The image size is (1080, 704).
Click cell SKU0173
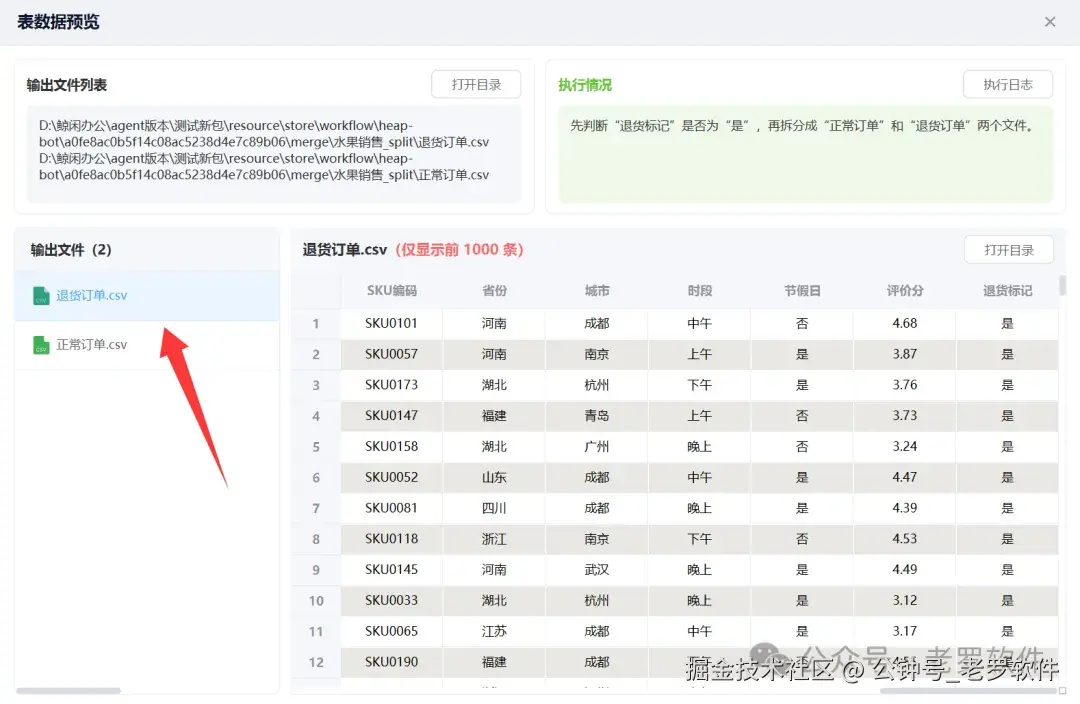(x=391, y=385)
